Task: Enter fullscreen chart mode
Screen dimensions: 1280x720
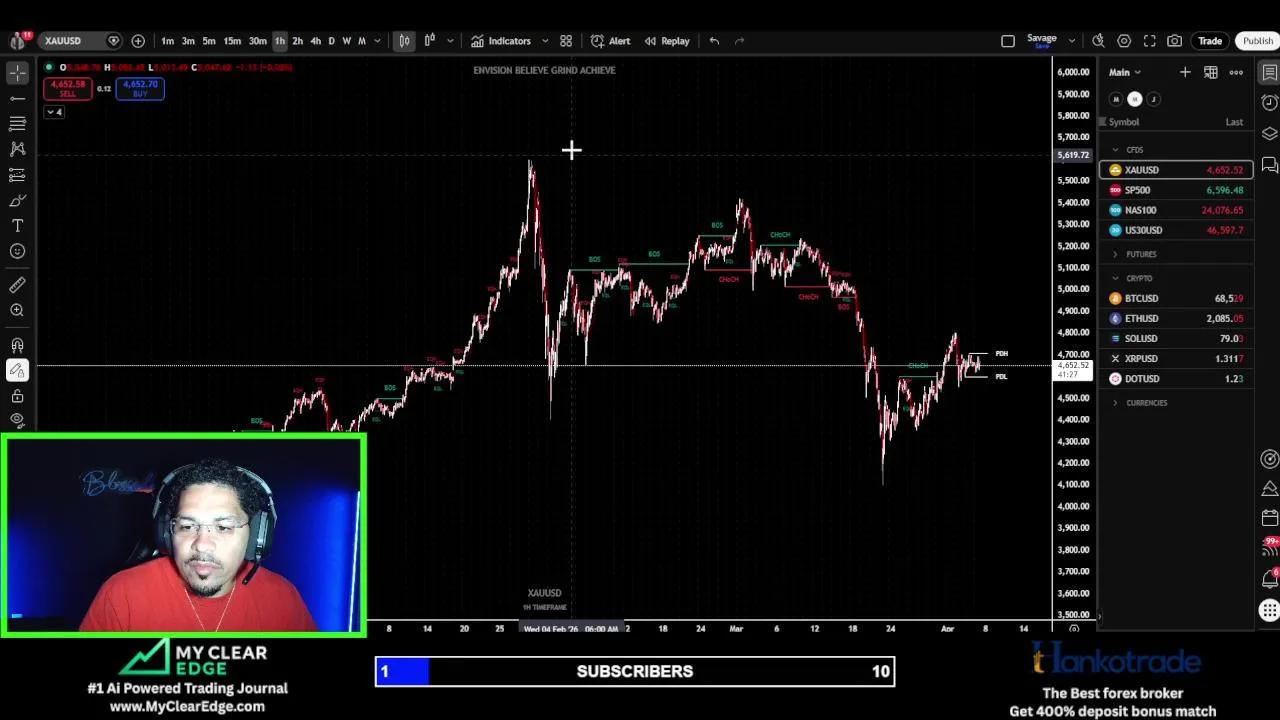Action: 1149,41
